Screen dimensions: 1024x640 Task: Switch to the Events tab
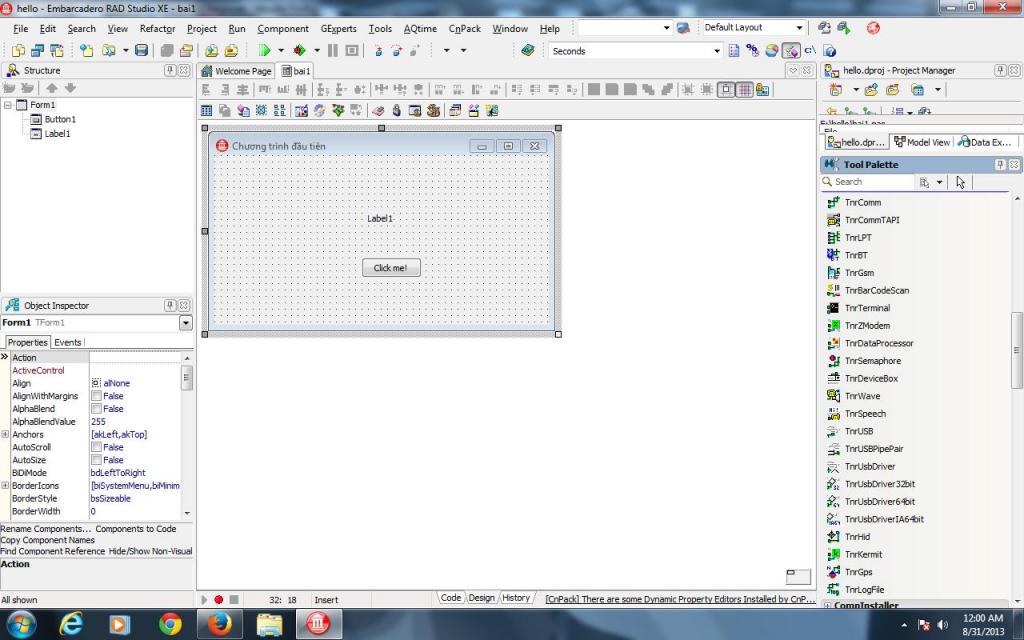[68, 342]
